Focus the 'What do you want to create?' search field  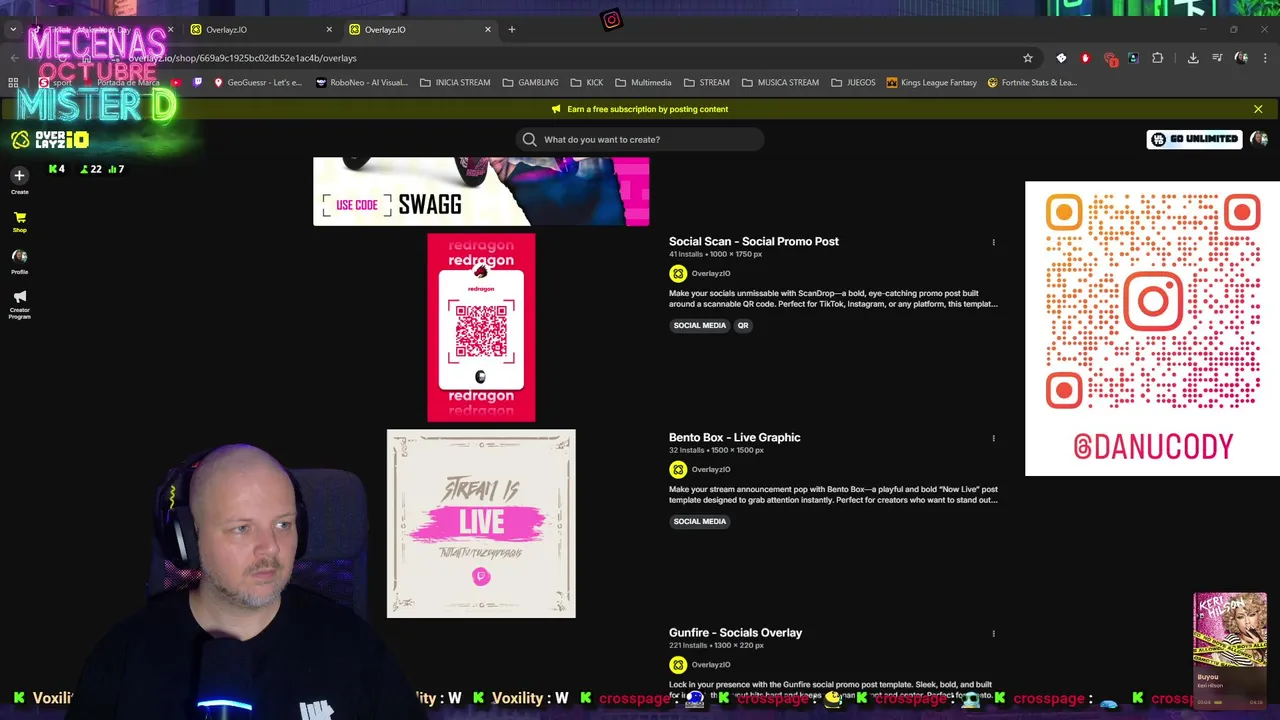640,139
